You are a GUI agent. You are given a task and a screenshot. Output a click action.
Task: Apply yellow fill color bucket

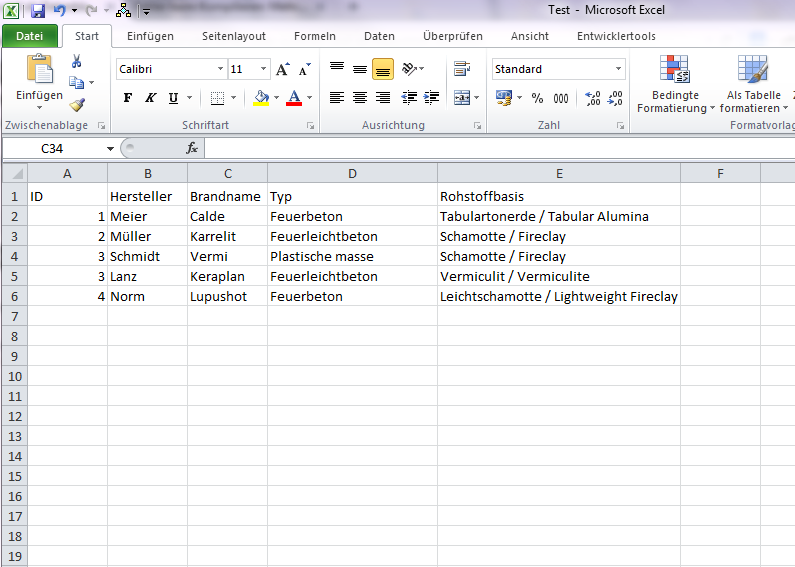(x=262, y=98)
